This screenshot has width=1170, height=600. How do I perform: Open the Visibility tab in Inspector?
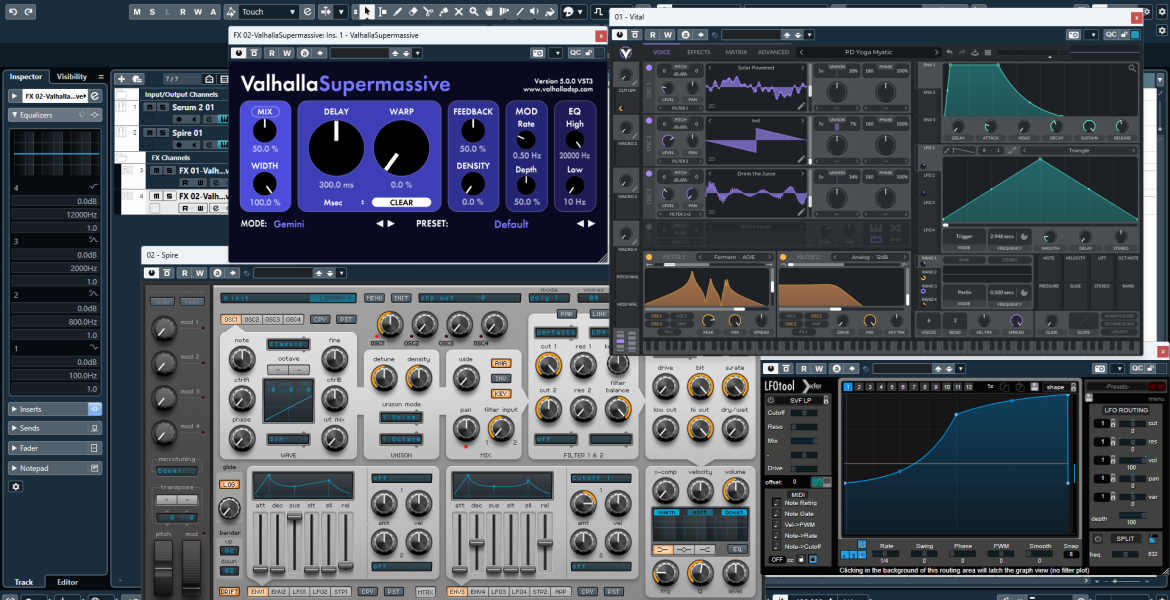point(72,76)
